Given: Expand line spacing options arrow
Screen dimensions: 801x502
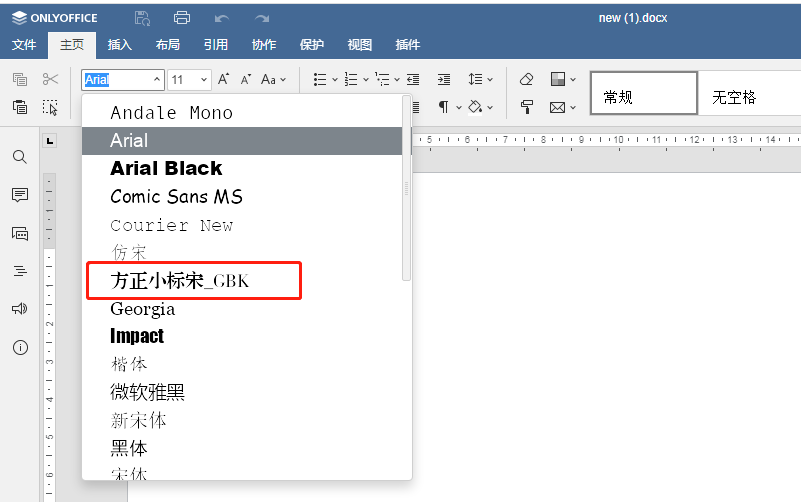Looking at the screenshot, I should pos(490,80).
